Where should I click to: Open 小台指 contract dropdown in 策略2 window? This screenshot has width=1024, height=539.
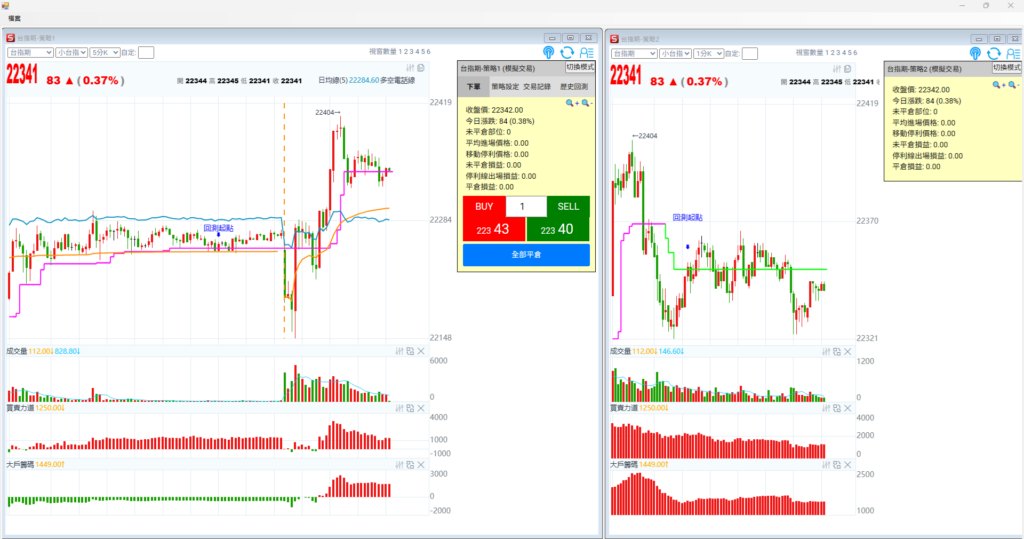(675, 54)
